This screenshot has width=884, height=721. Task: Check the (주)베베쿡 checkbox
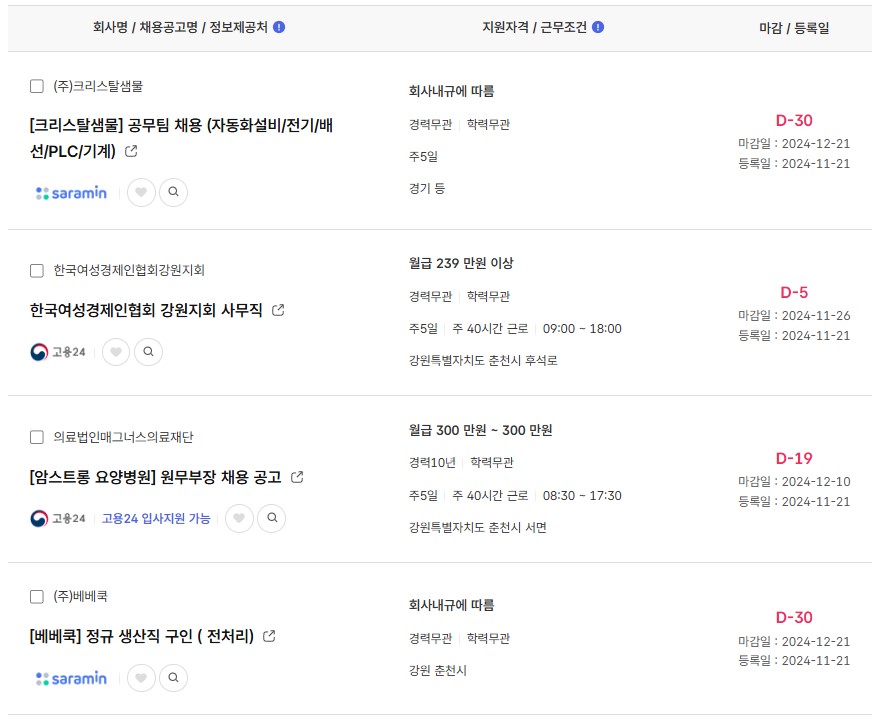[37, 597]
